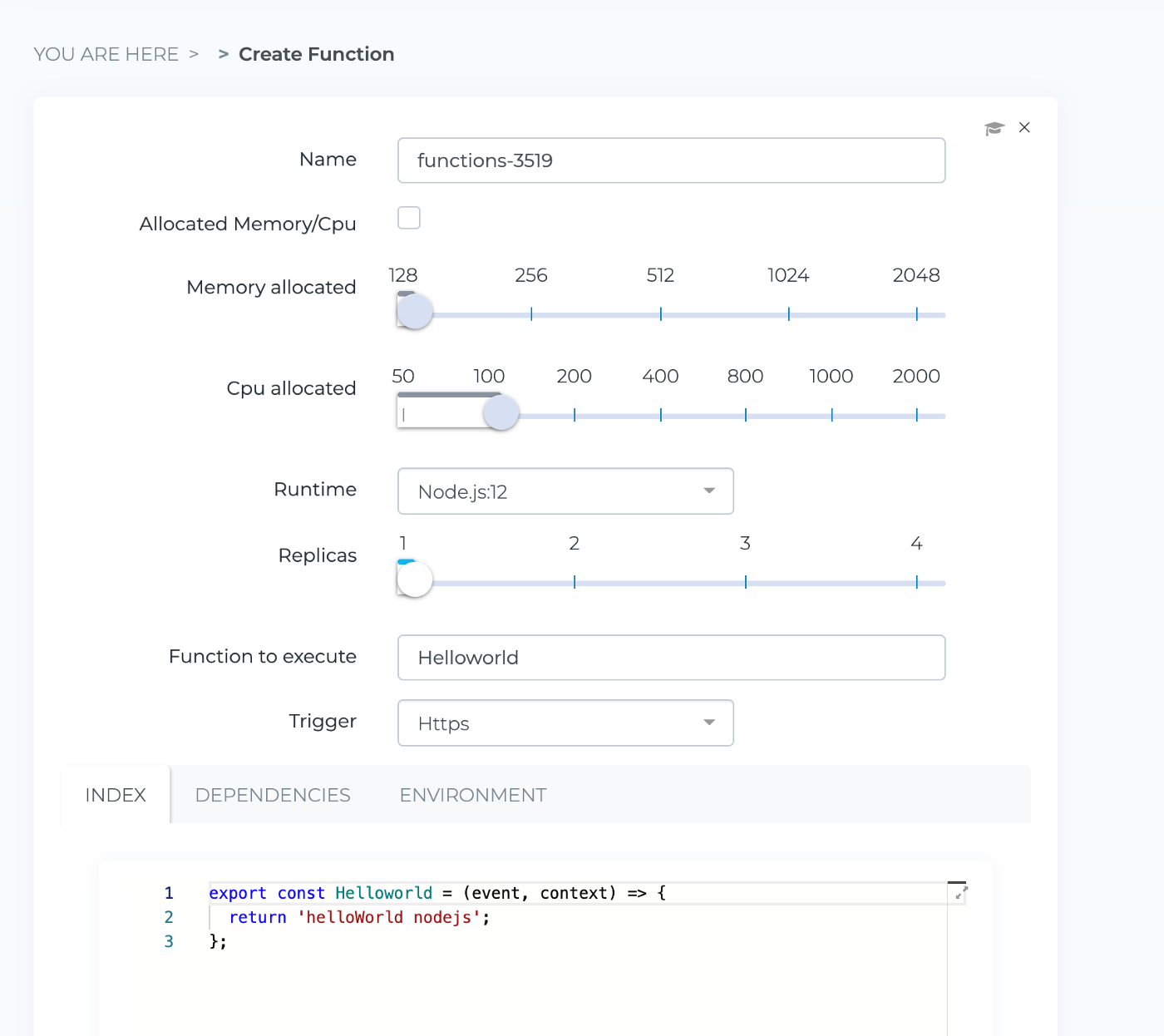Switch to the DEPENDENCIES tab

[273, 795]
